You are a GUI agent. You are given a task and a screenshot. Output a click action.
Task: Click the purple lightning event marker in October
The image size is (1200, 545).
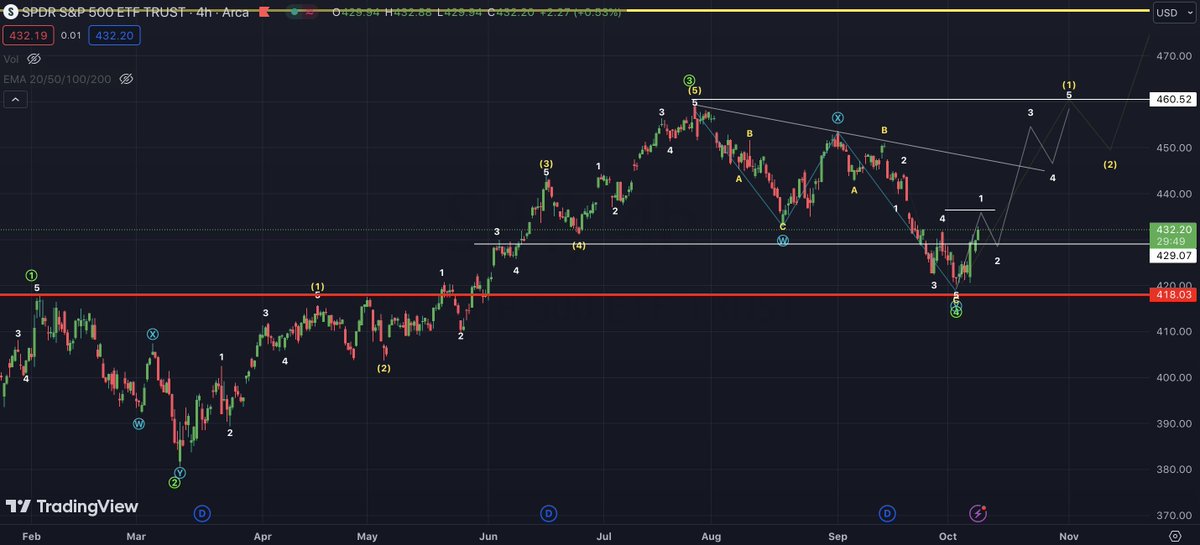click(979, 514)
